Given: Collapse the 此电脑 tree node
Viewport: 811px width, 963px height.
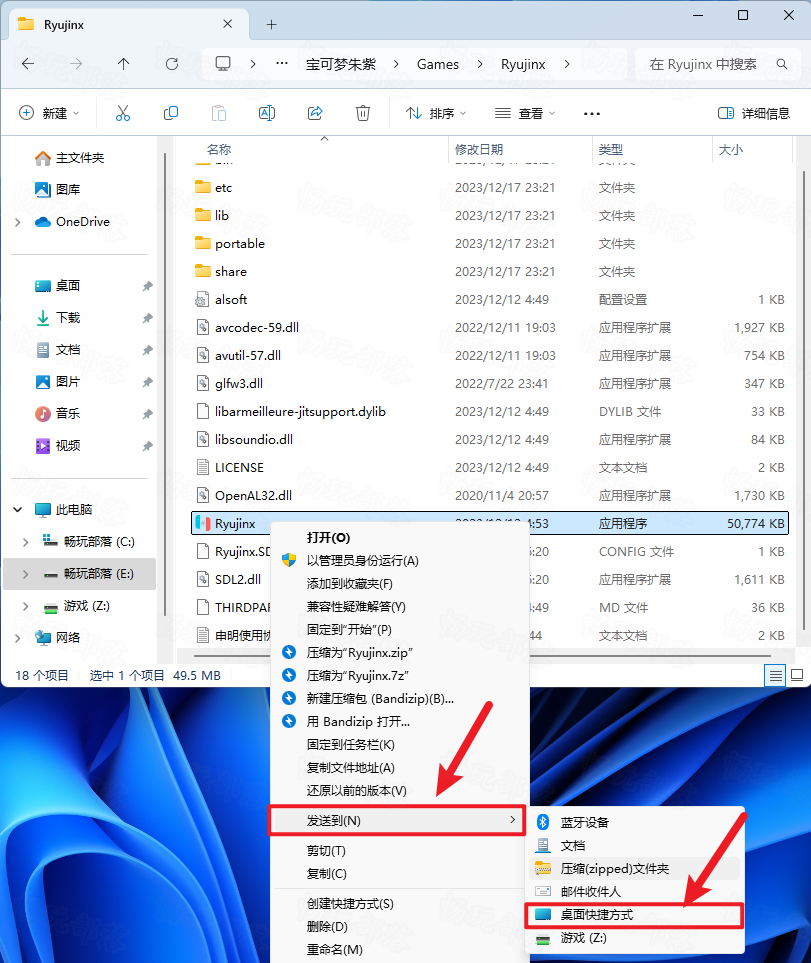Looking at the screenshot, I should click(18, 510).
